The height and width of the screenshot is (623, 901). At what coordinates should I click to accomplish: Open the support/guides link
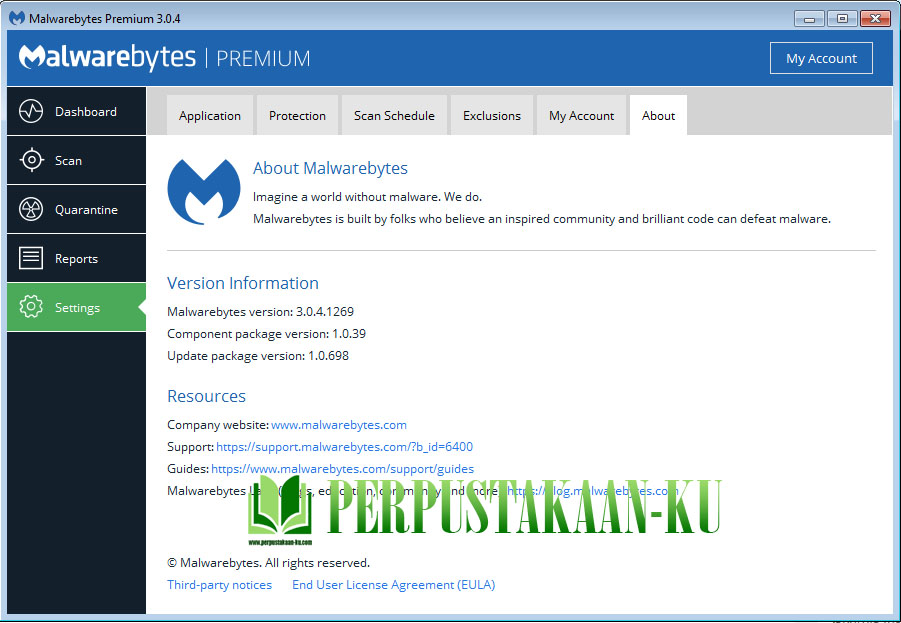[342, 468]
